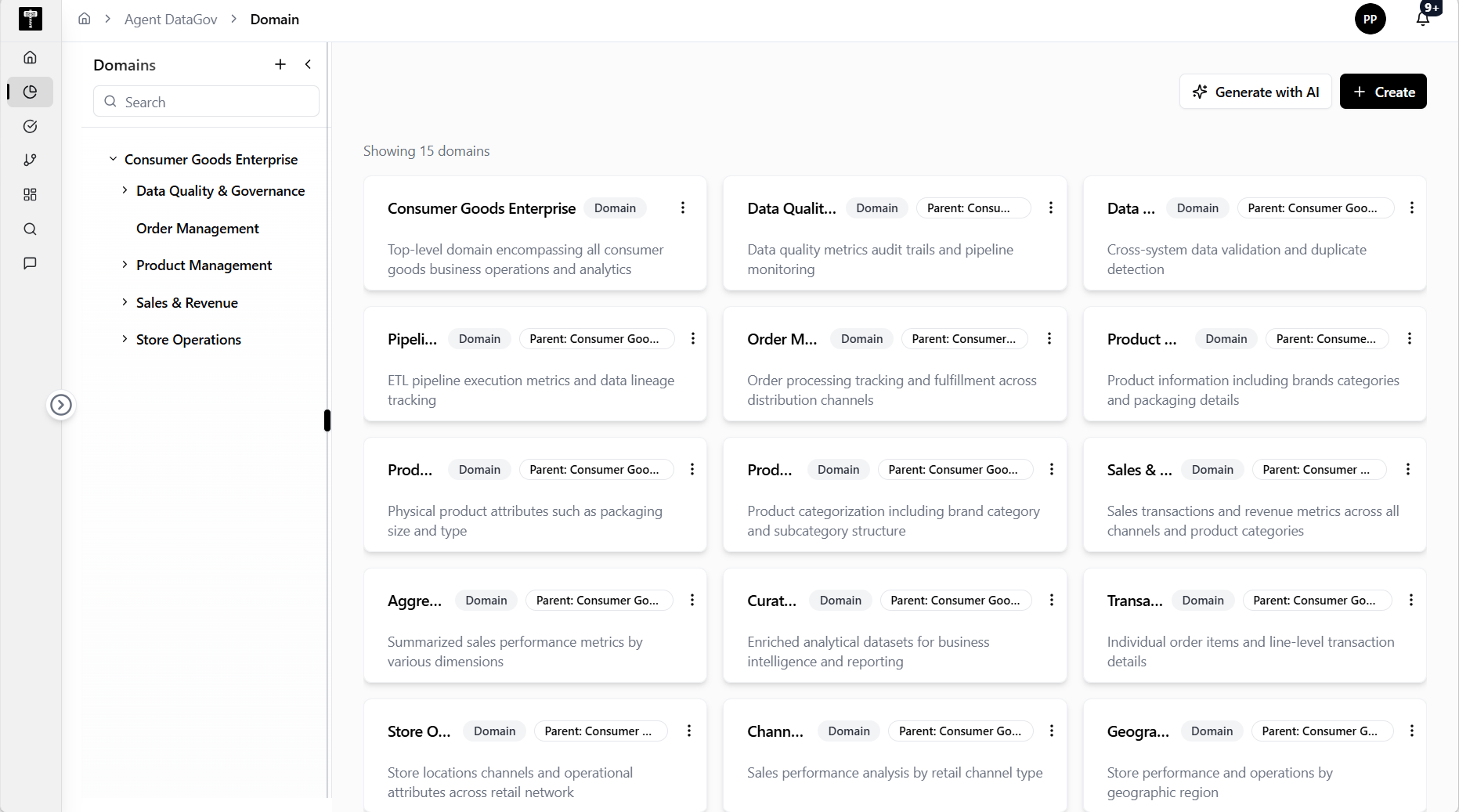Image resolution: width=1459 pixels, height=812 pixels.
Task: Expand the Data Quality & Governance node
Action: point(125,190)
